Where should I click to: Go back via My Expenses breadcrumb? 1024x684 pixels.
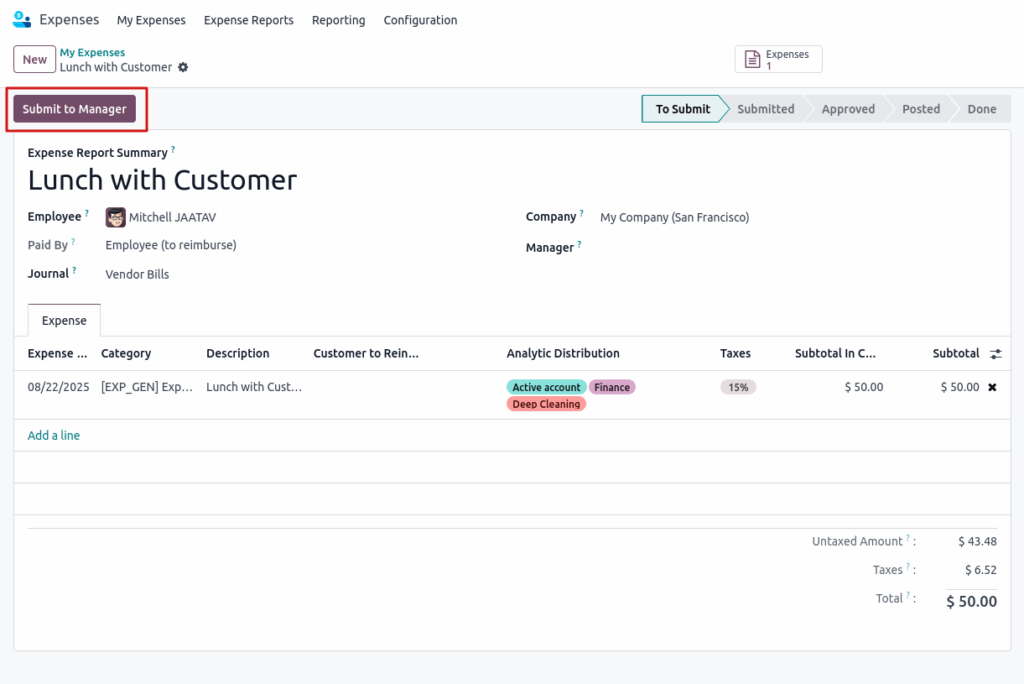[x=92, y=52]
